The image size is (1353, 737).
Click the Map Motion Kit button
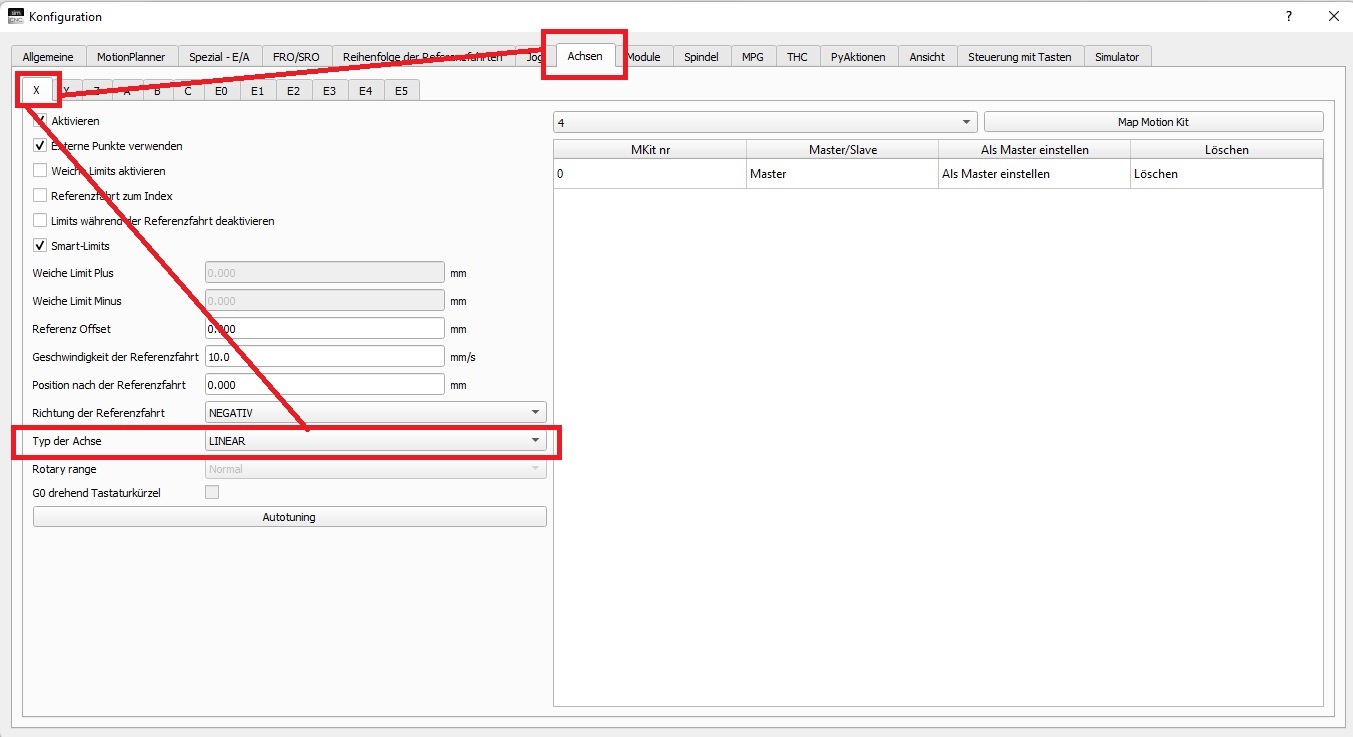[x=1153, y=122]
